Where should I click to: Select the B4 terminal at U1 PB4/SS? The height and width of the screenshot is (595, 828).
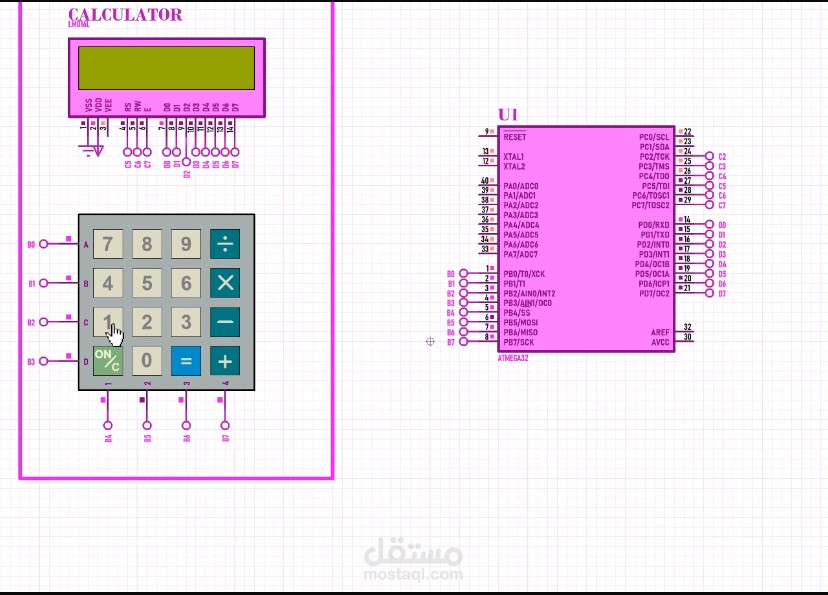[x=463, y=313]
